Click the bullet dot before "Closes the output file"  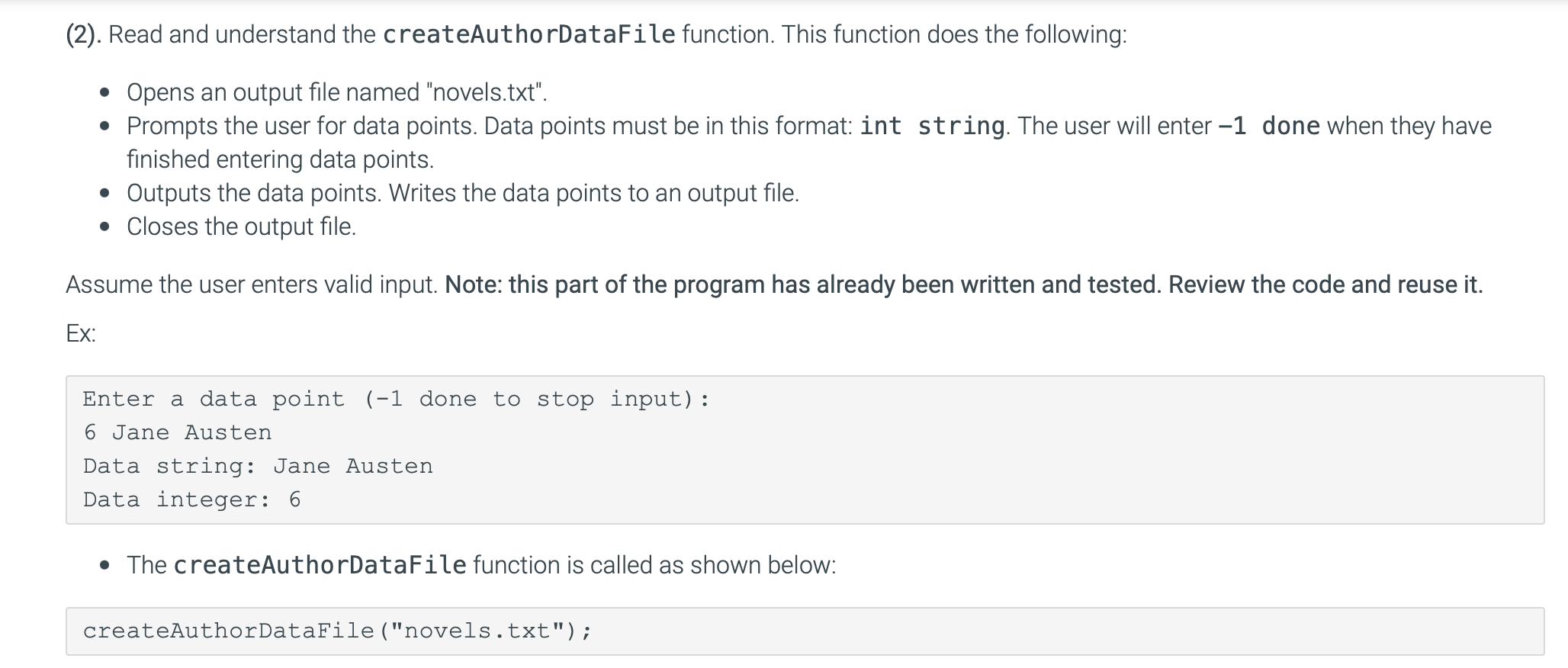pos(105,226)
